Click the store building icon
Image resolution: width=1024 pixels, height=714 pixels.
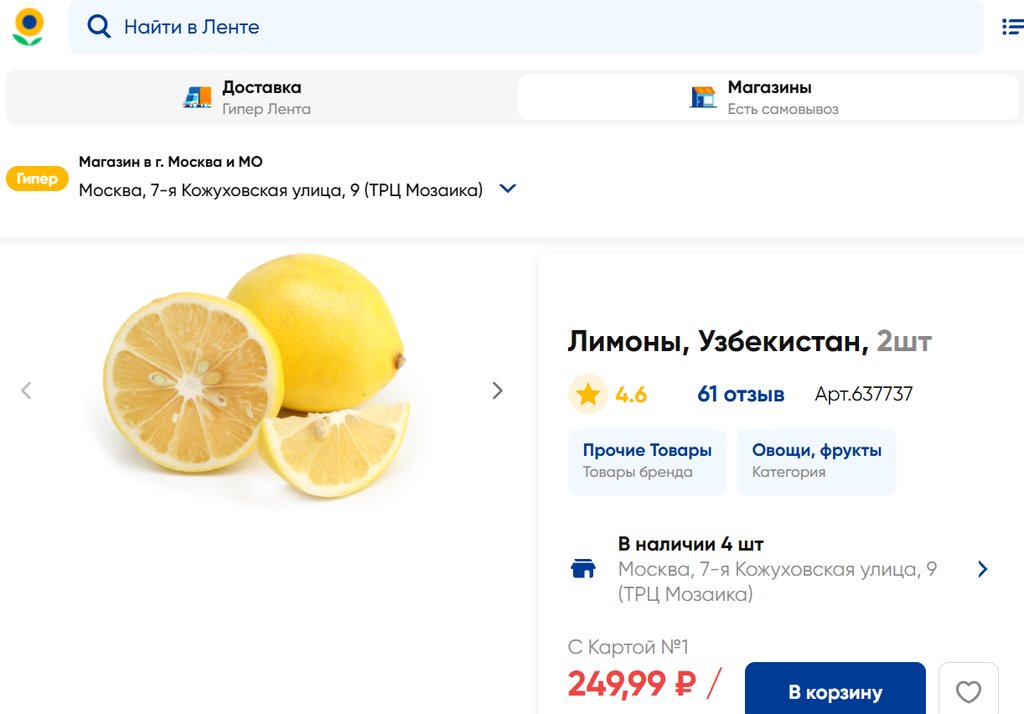[x=704, y=97]
